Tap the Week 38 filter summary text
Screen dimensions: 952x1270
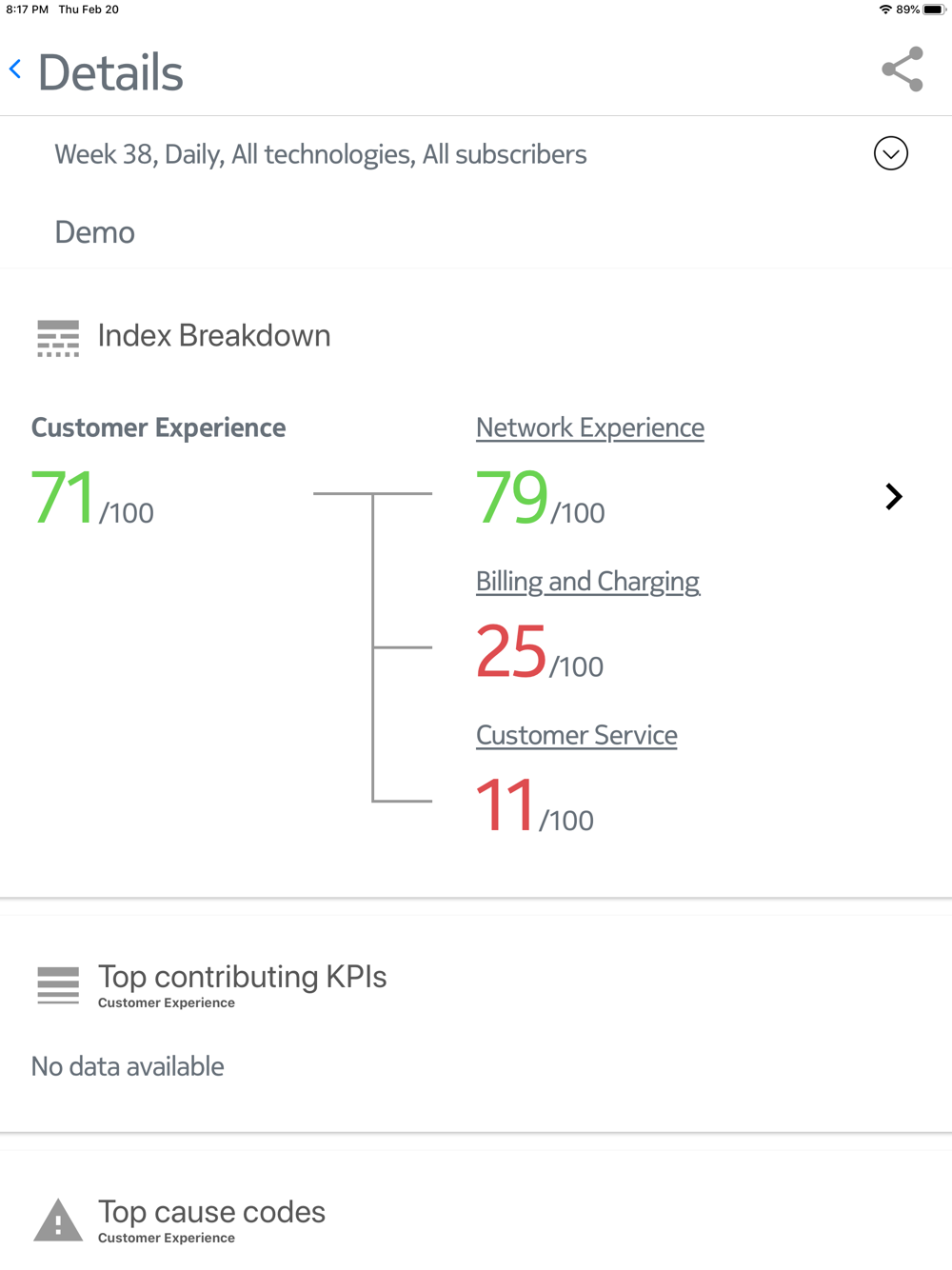[x=321, y=154]
